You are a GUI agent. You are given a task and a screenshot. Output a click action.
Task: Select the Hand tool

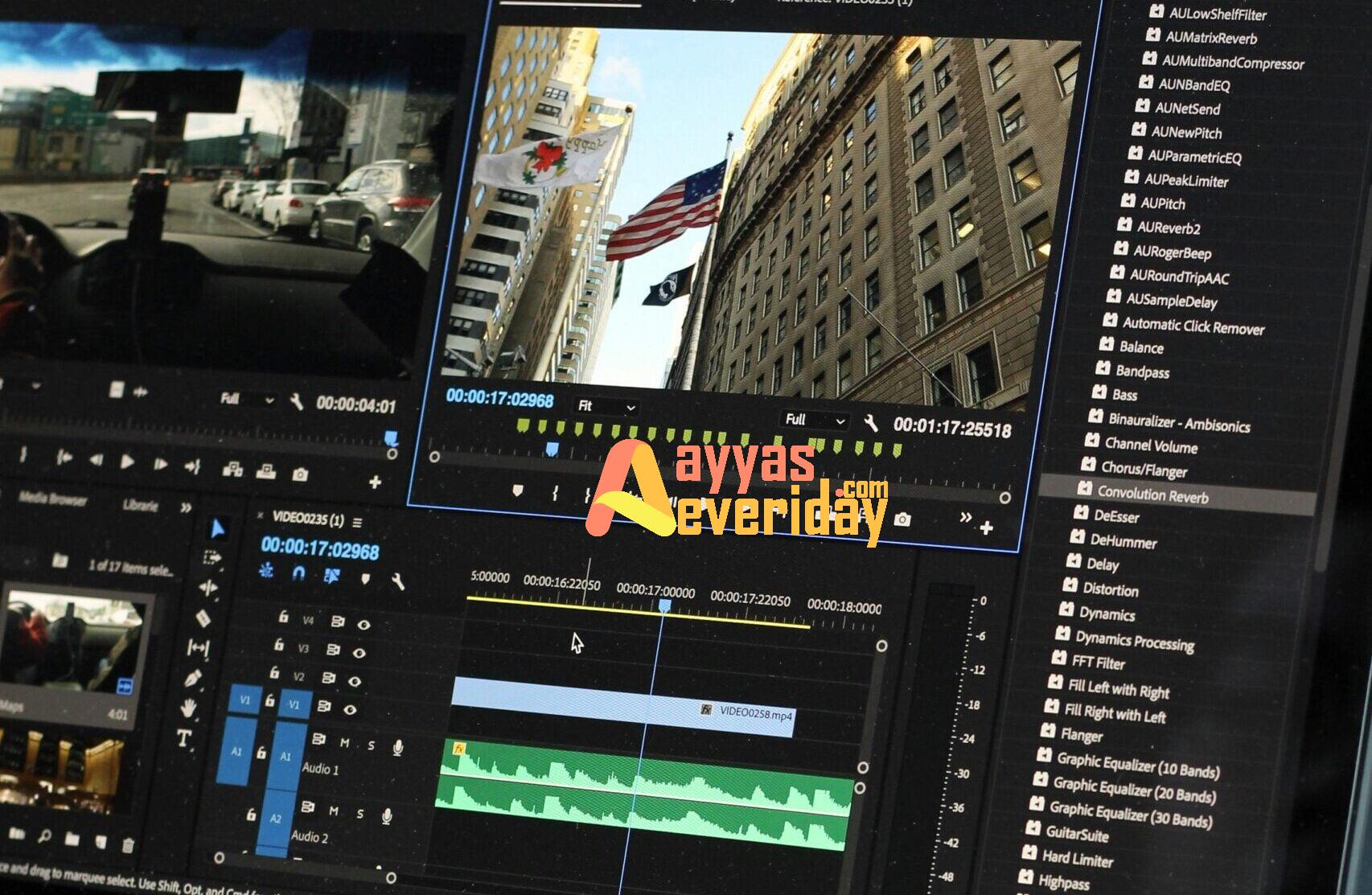tap(188, 708)
